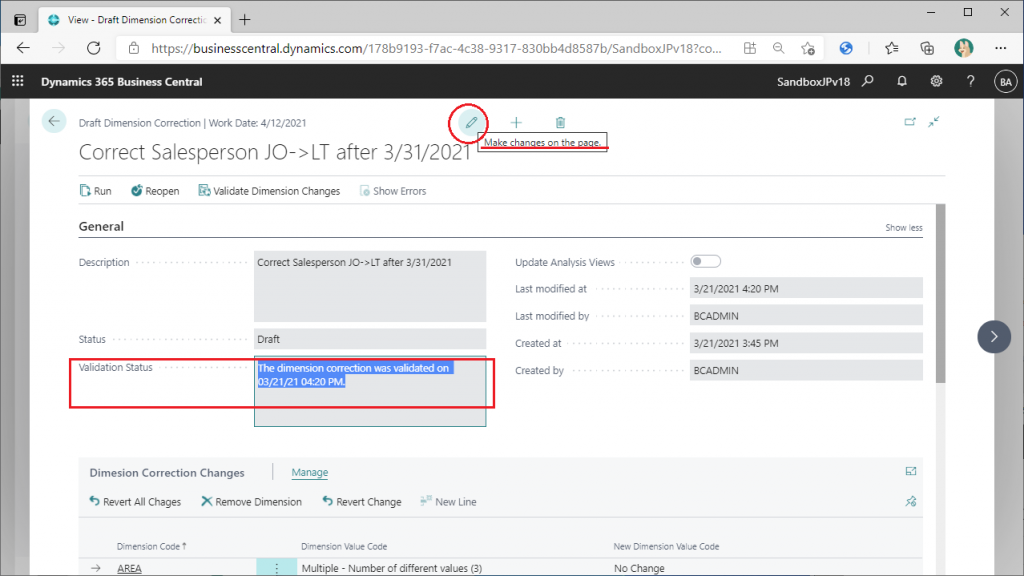Click the trash delete icon
1024x576 pixels.
tap(560, 122)
